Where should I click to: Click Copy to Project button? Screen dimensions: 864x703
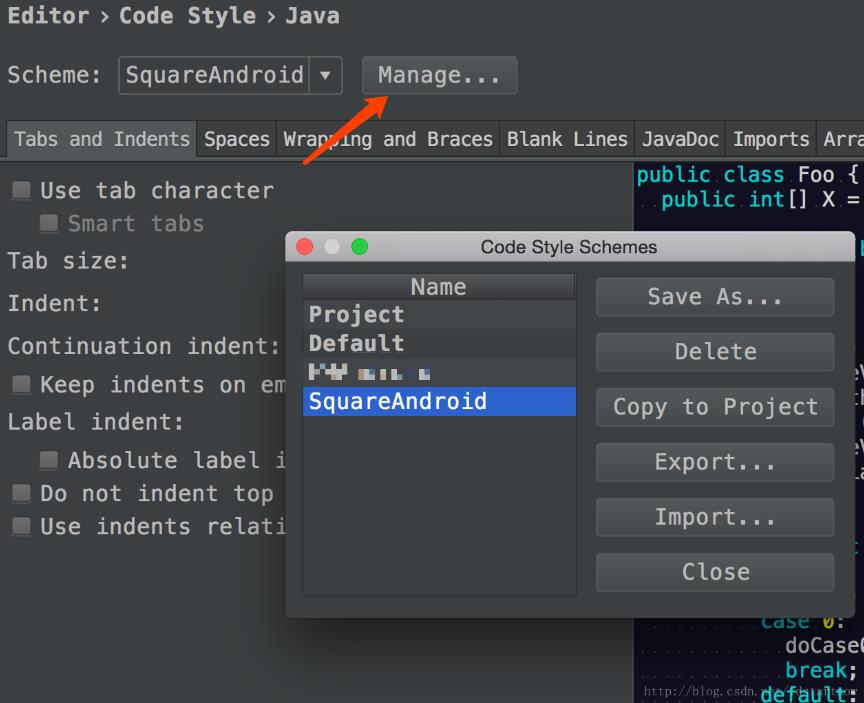tap(714, 407)
